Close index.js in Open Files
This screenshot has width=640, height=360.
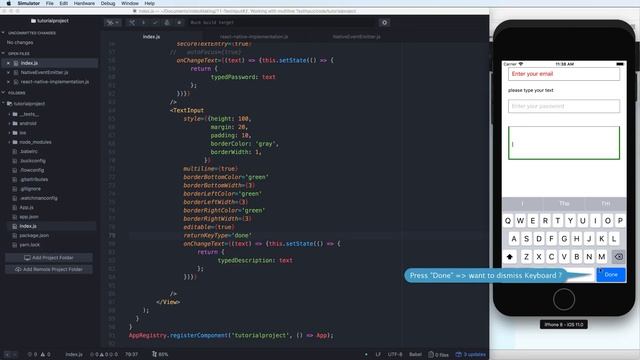tap(8, 63)
